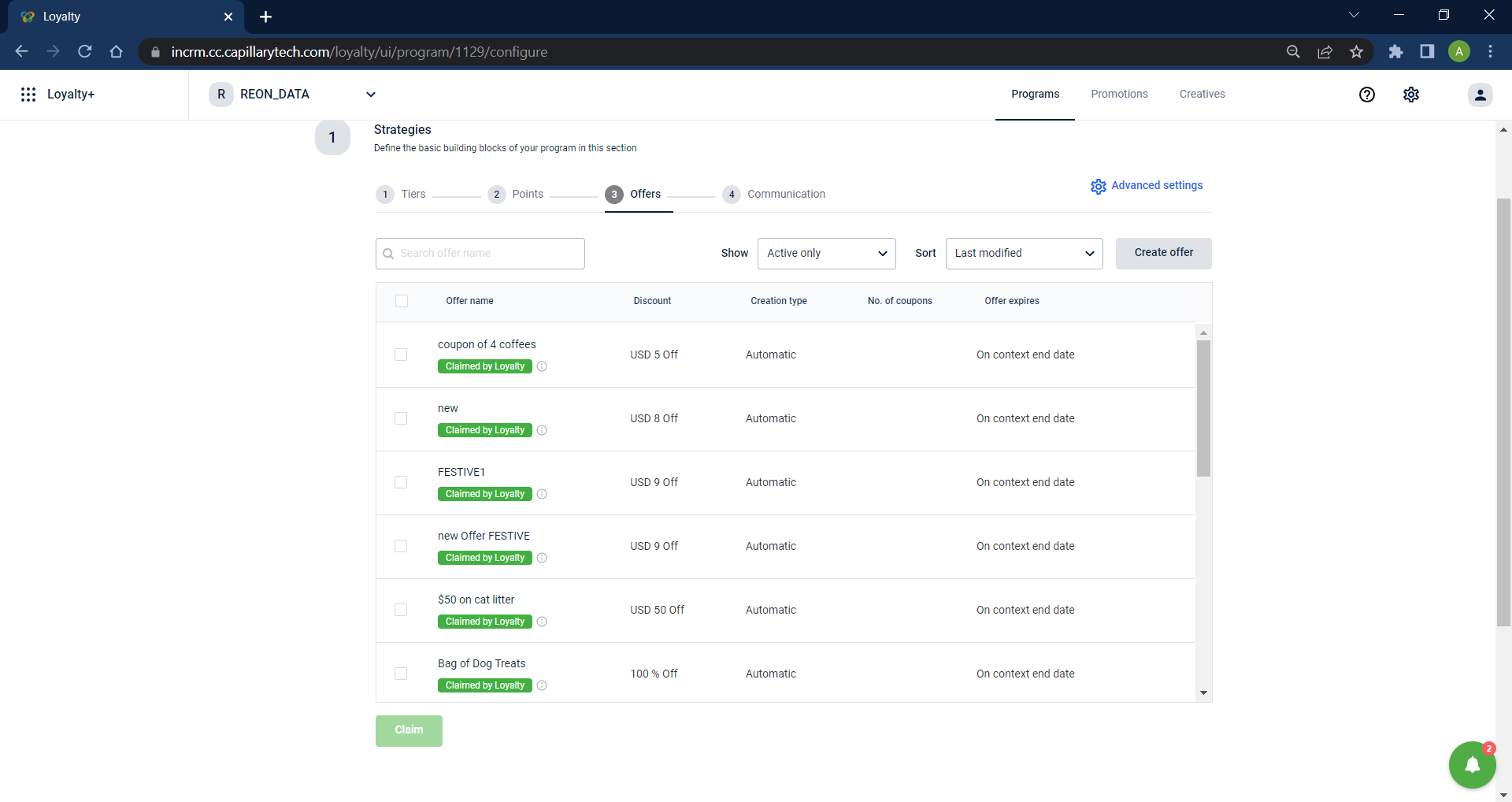Click the zoom magnifier icon in address bar
This screenshot has height=802, width=1512.
coord(1293,52)
